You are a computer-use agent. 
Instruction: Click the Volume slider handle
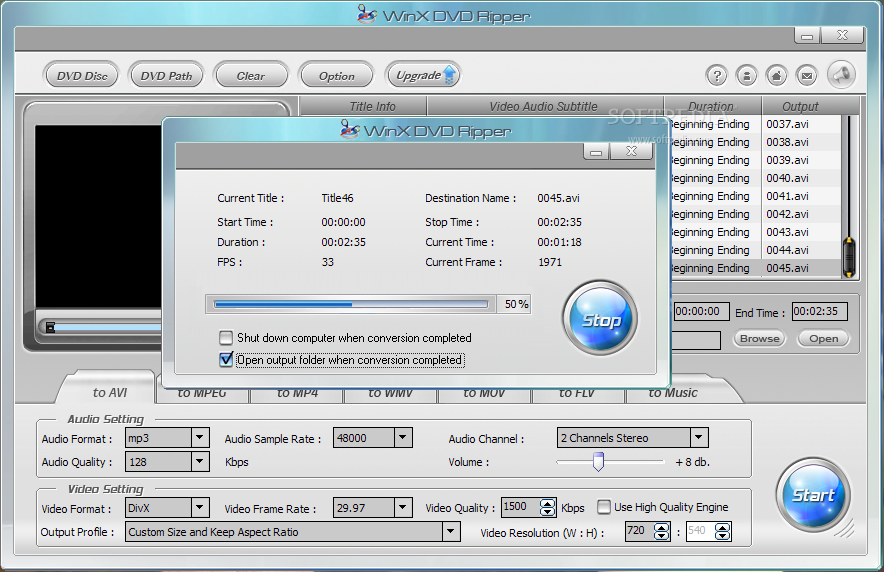pyautogui.click(x=598, y=462)
